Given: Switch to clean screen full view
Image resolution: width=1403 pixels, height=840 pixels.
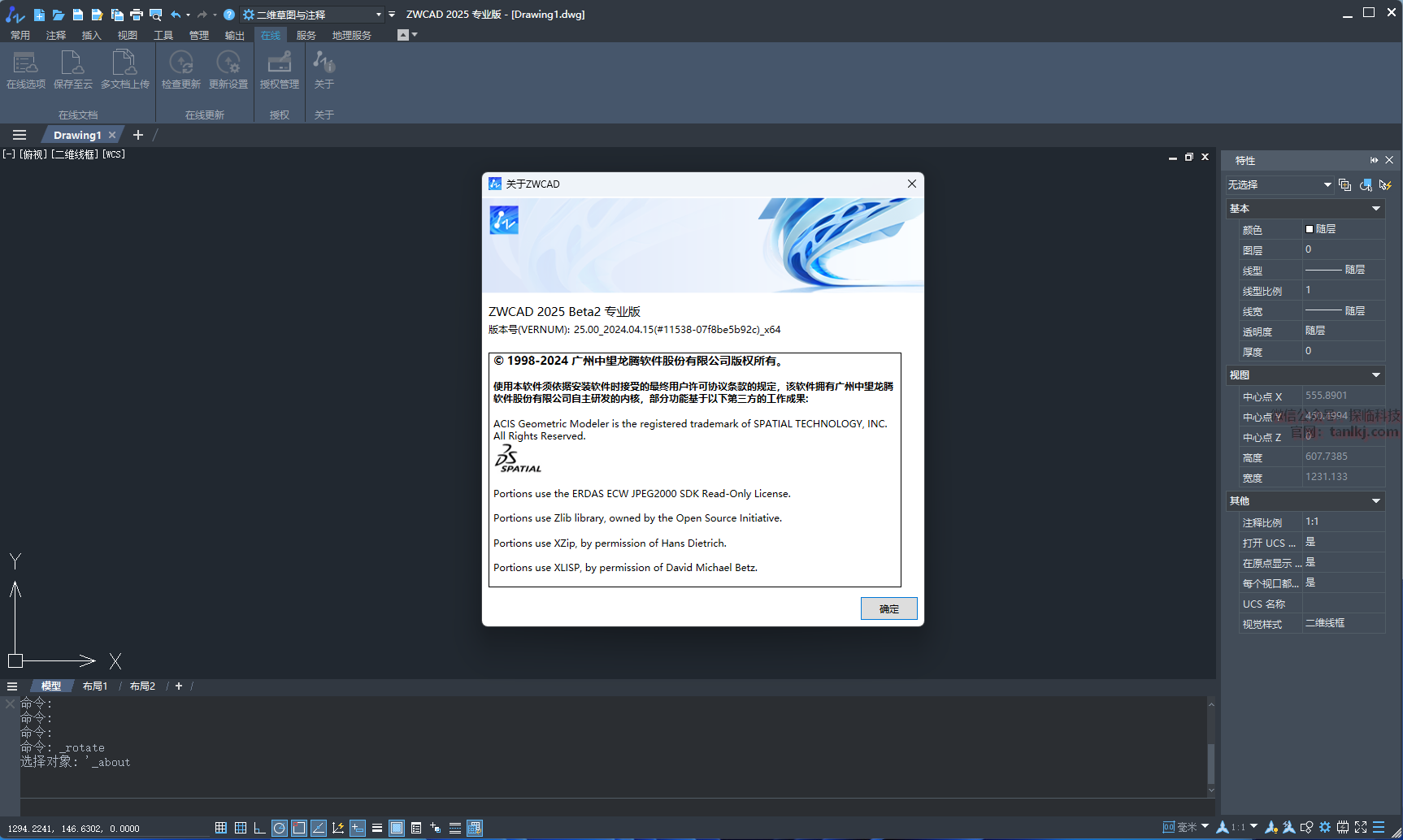Looking at the screenshot, I should click(1361, 828).
